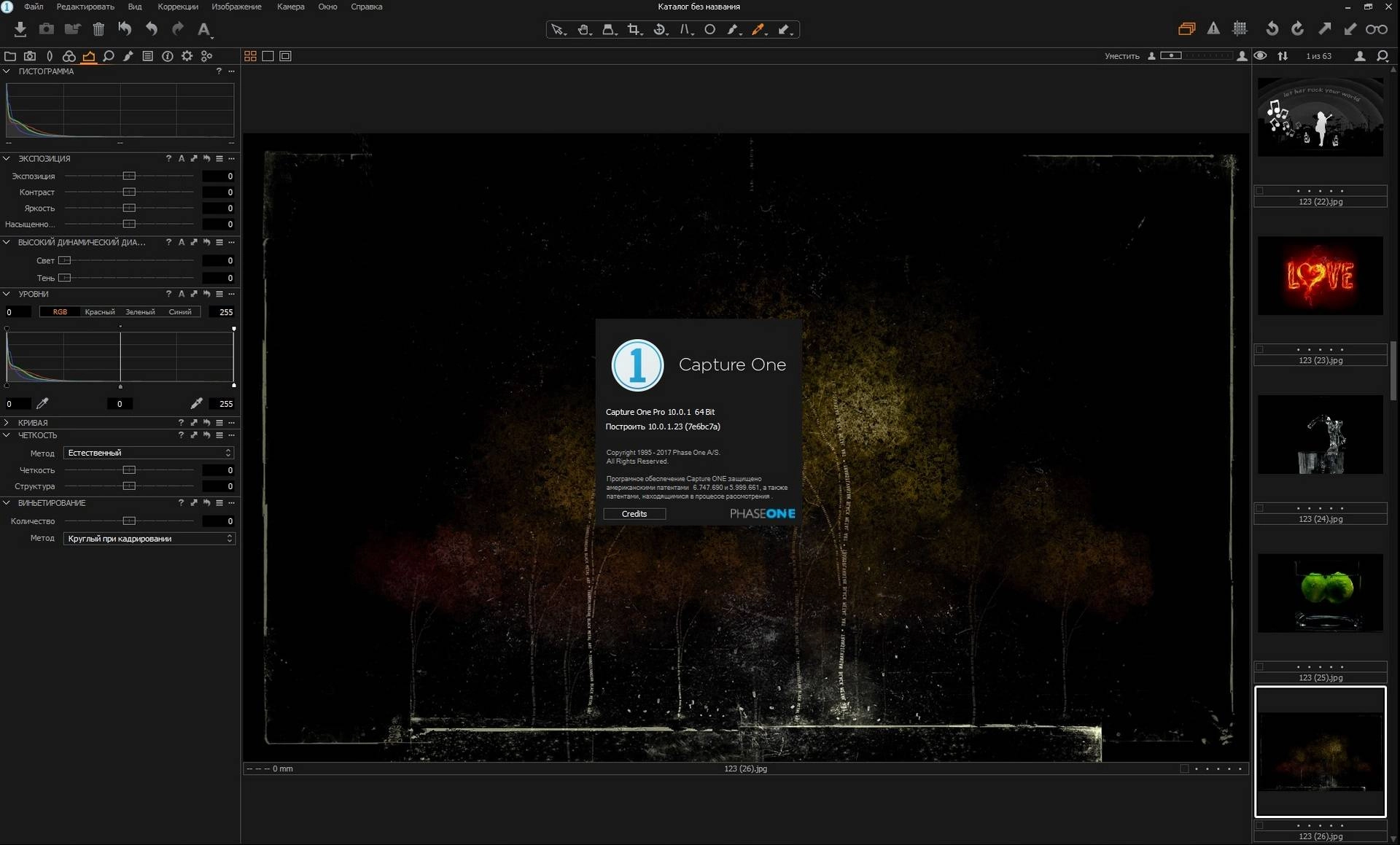Click the trash delete icon
Viewport: 1400px width, 845px height.
pos(98,29)
